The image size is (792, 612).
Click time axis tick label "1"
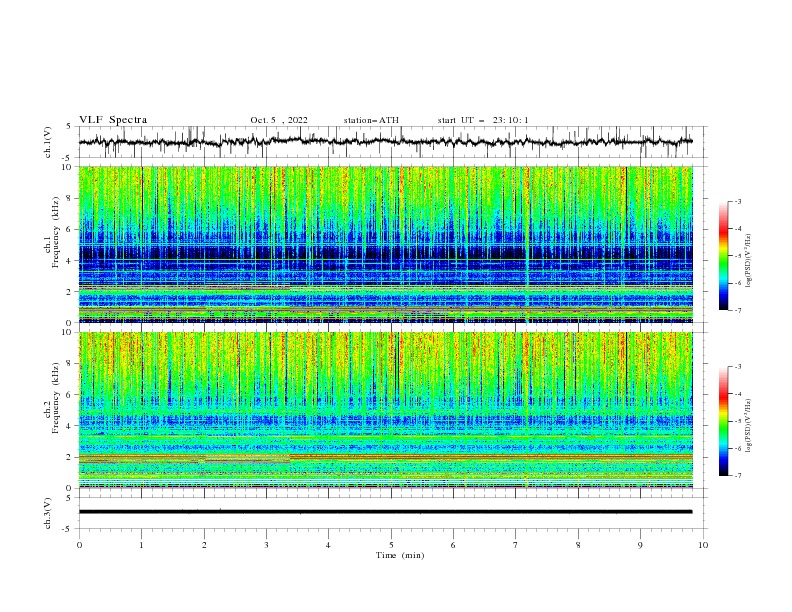141,545
